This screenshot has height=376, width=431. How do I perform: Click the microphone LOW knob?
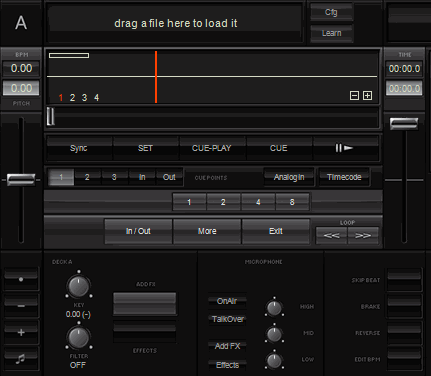pos(274,361)
